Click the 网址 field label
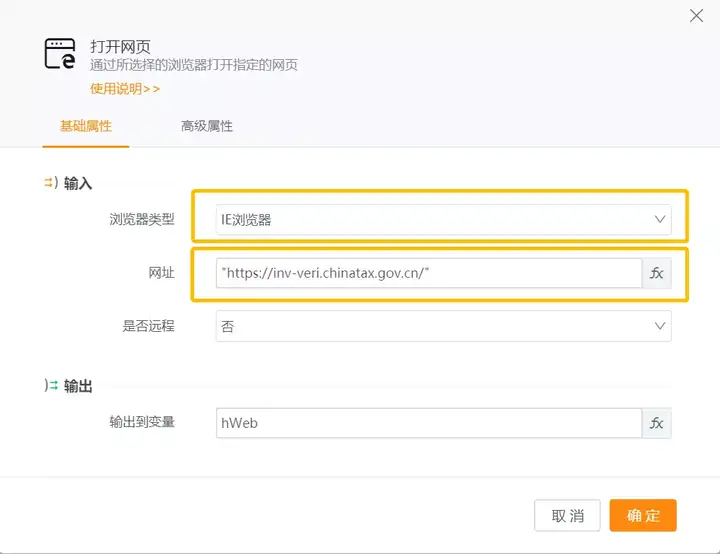Screen dimensions: 720x554 click(x=161, y=273)
